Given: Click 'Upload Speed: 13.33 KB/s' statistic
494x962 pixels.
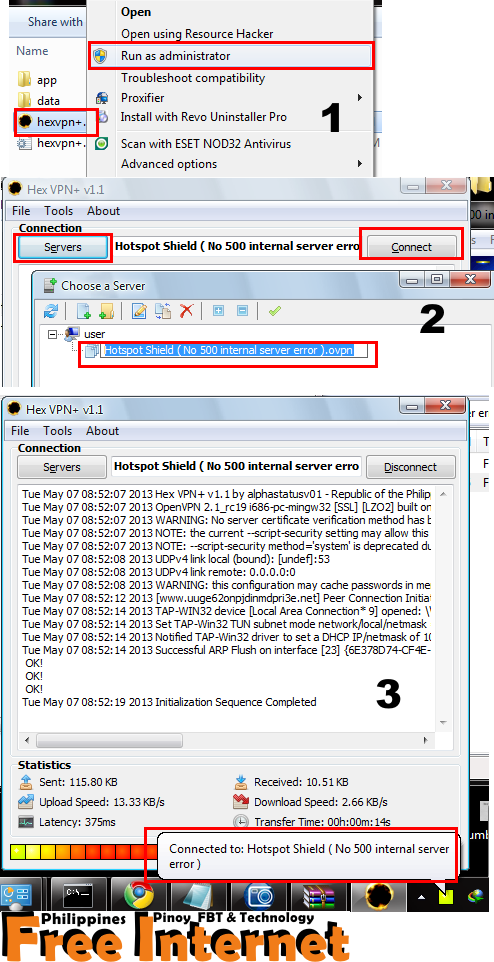Looking at the screenshot, I should click(102, 802).
